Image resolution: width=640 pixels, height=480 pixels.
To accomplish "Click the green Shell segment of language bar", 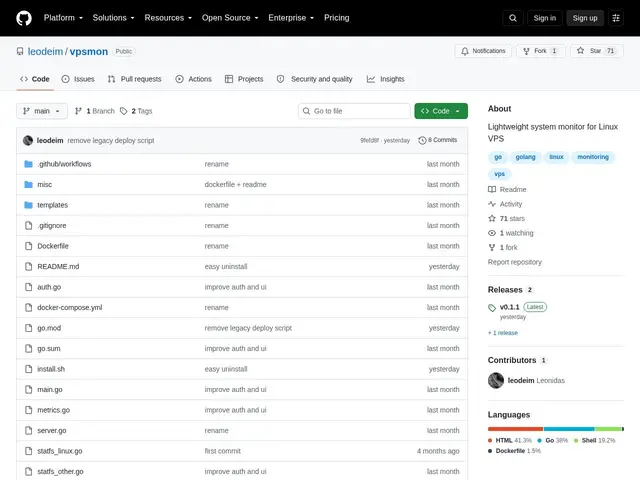I will pos(608,429).
